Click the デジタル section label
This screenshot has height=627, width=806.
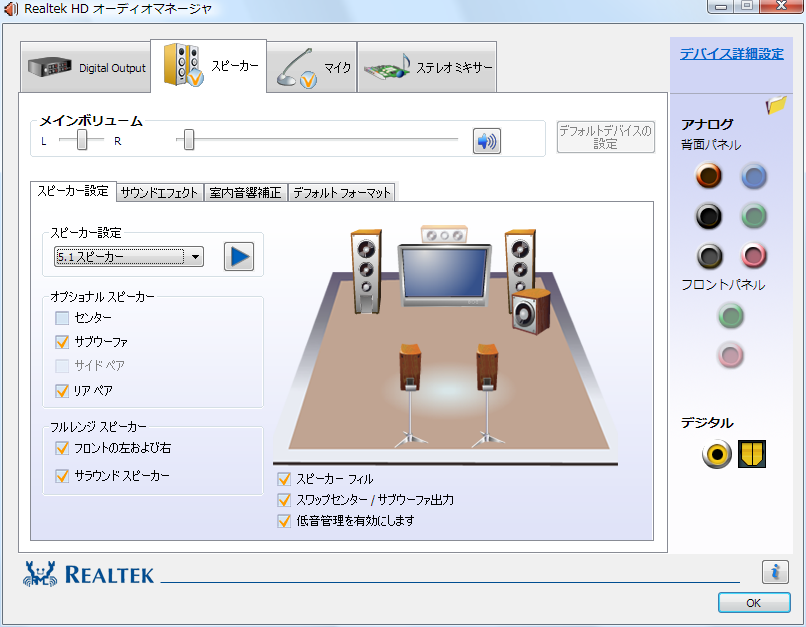click(x=707, y=423)
